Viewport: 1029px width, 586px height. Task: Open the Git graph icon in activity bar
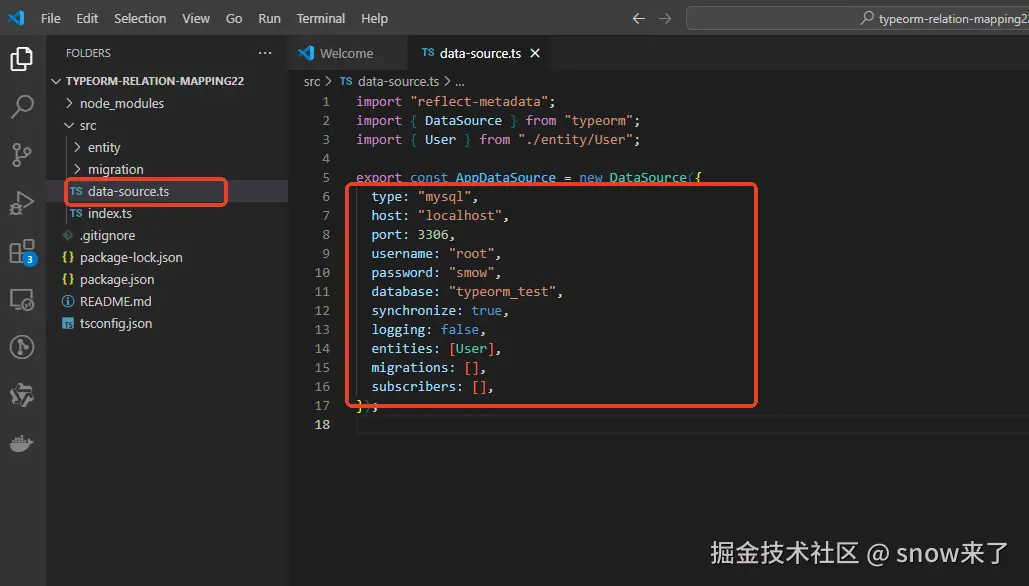pos(22,347)
